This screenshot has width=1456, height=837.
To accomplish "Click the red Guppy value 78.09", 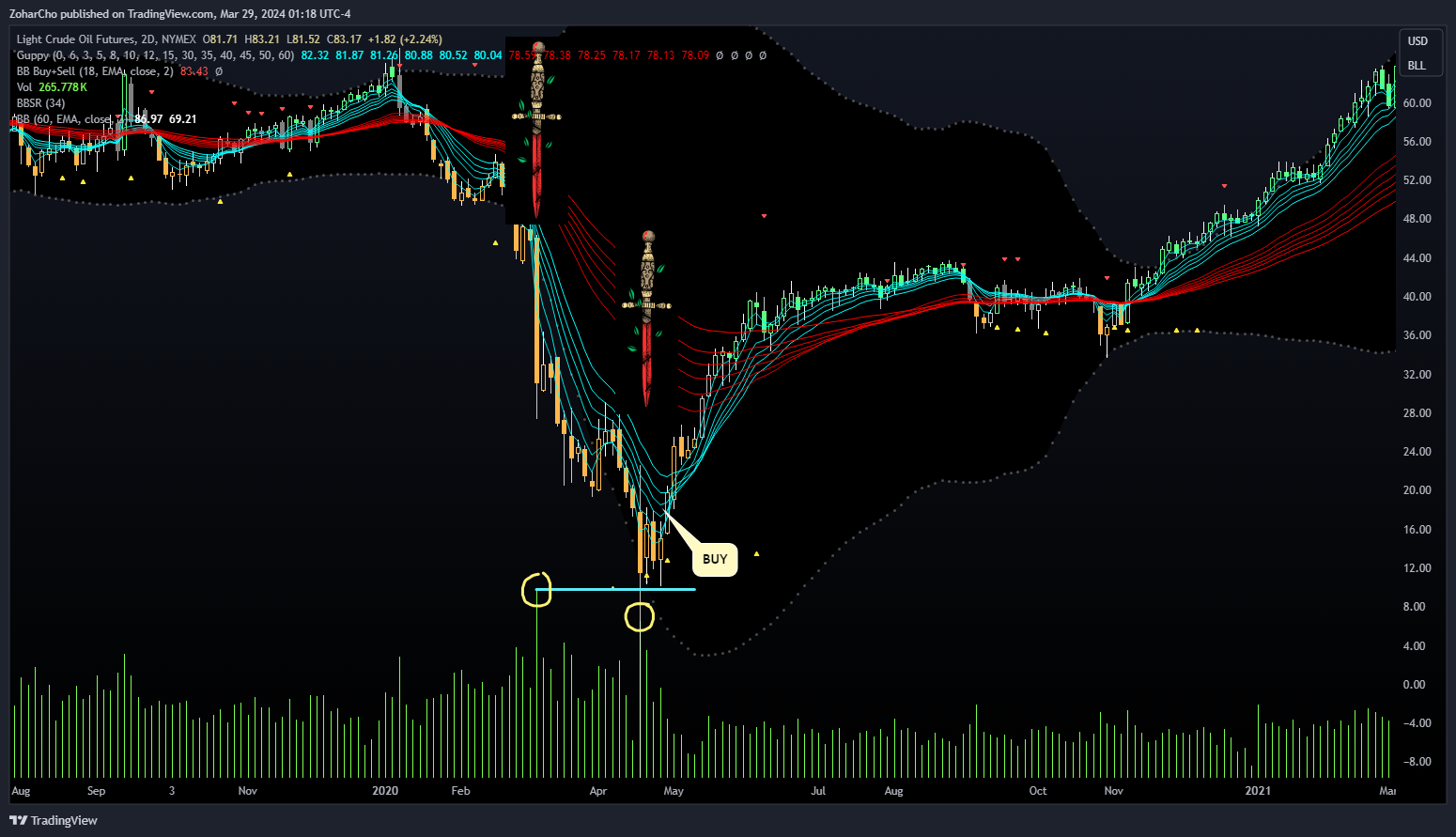I will 695,55.
